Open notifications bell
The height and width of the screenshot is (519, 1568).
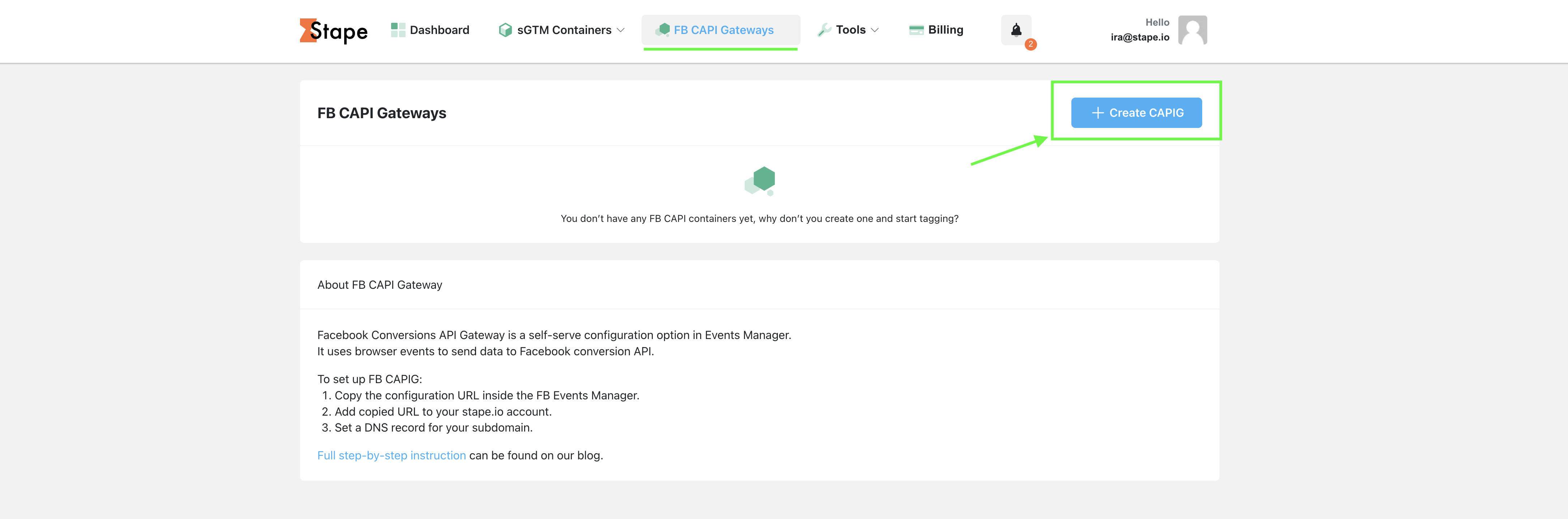tap(1016, 30)
